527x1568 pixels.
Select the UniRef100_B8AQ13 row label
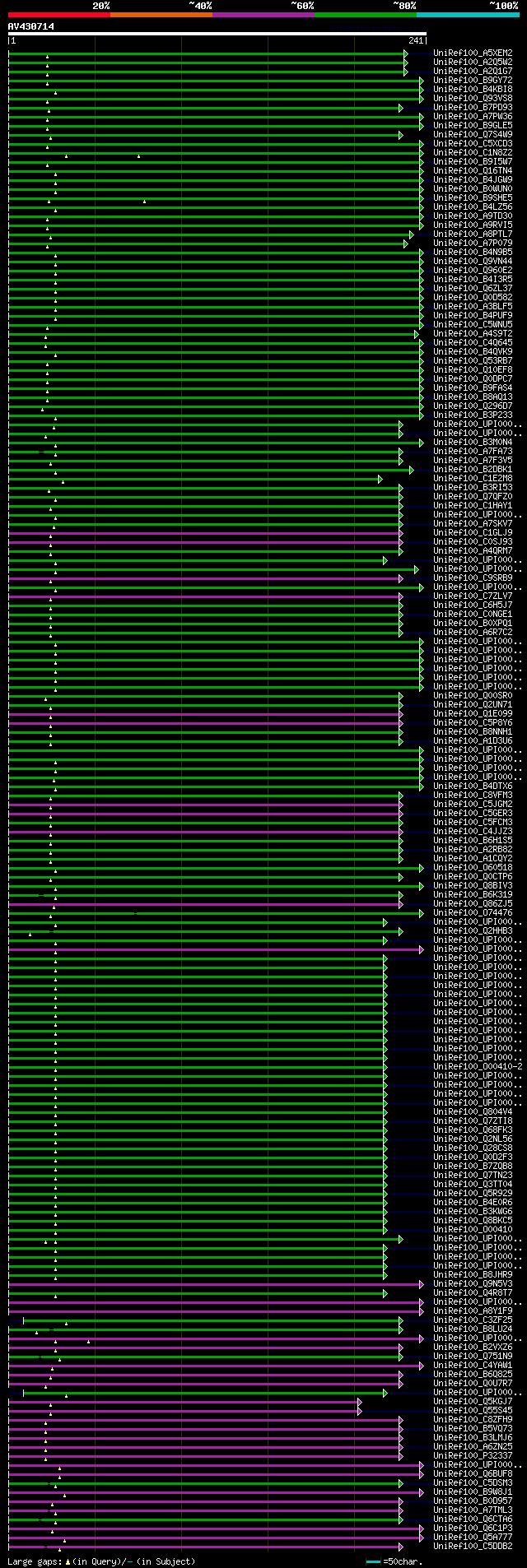(473, 397)
